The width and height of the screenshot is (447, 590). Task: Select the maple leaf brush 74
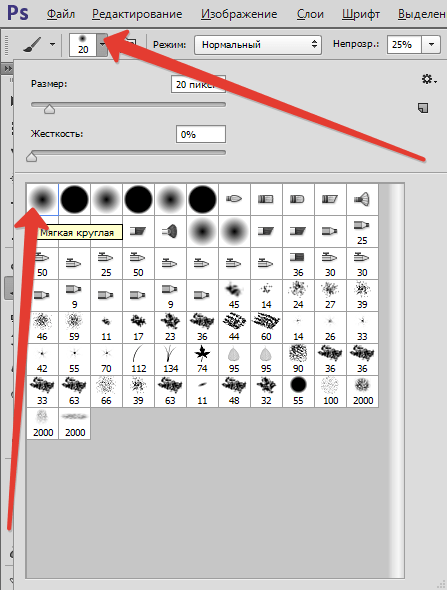click(x=202, y=359)
